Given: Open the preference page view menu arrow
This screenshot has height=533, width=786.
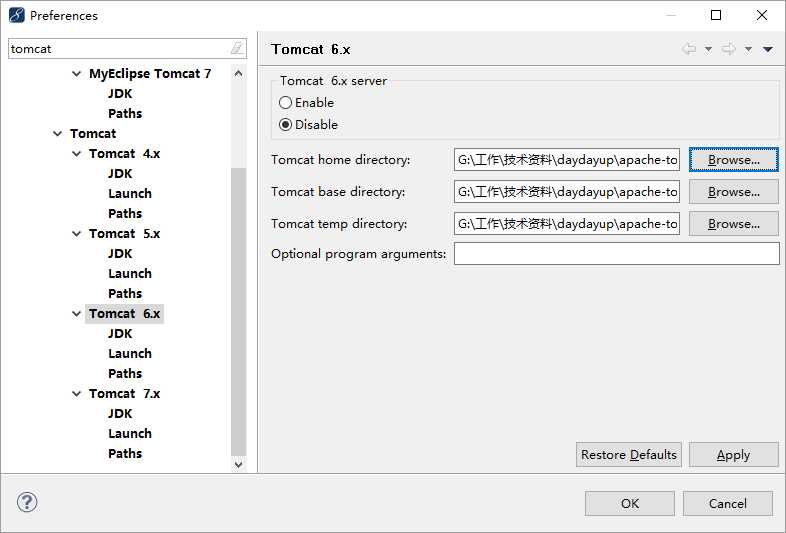Looking at the screenshot, I should pyautogui.click(x=767, y=49).
